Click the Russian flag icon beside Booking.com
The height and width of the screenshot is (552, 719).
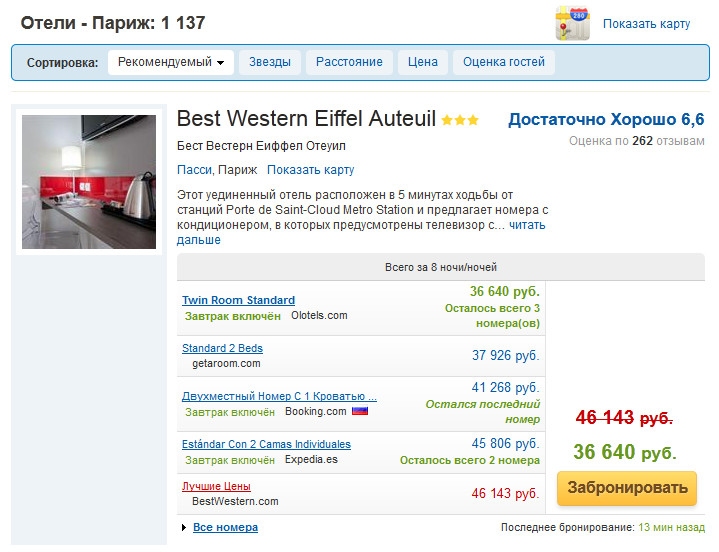pos(360,411)
